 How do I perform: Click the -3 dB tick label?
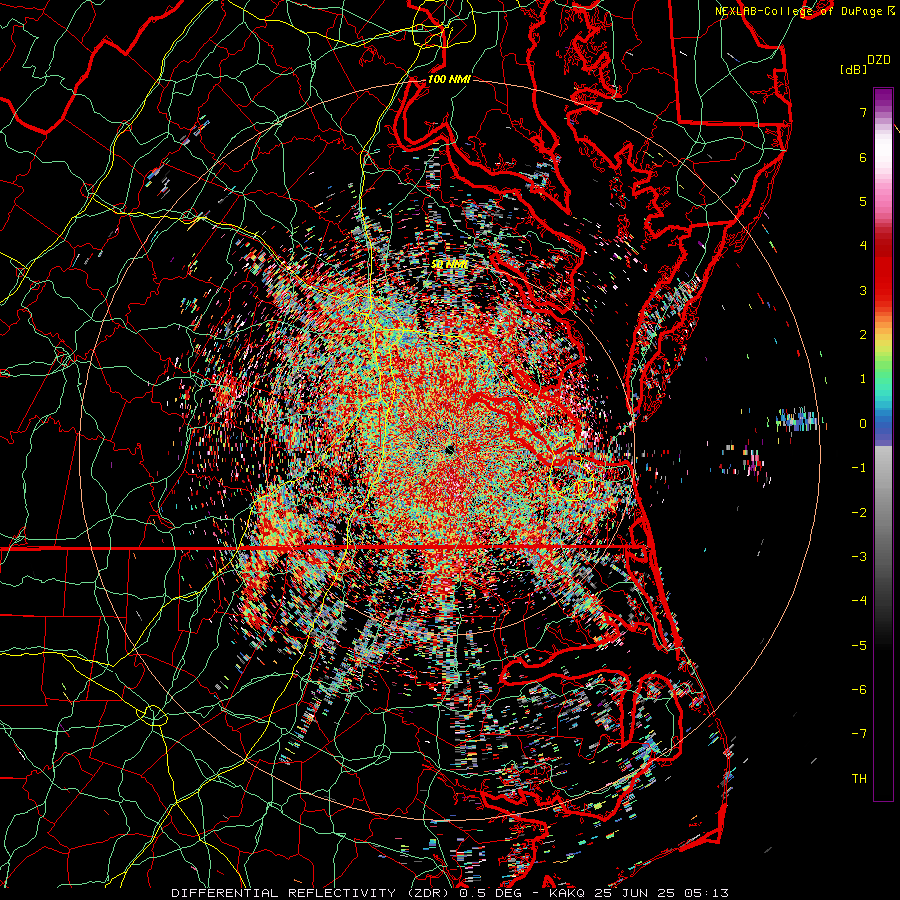click(859, 557)
